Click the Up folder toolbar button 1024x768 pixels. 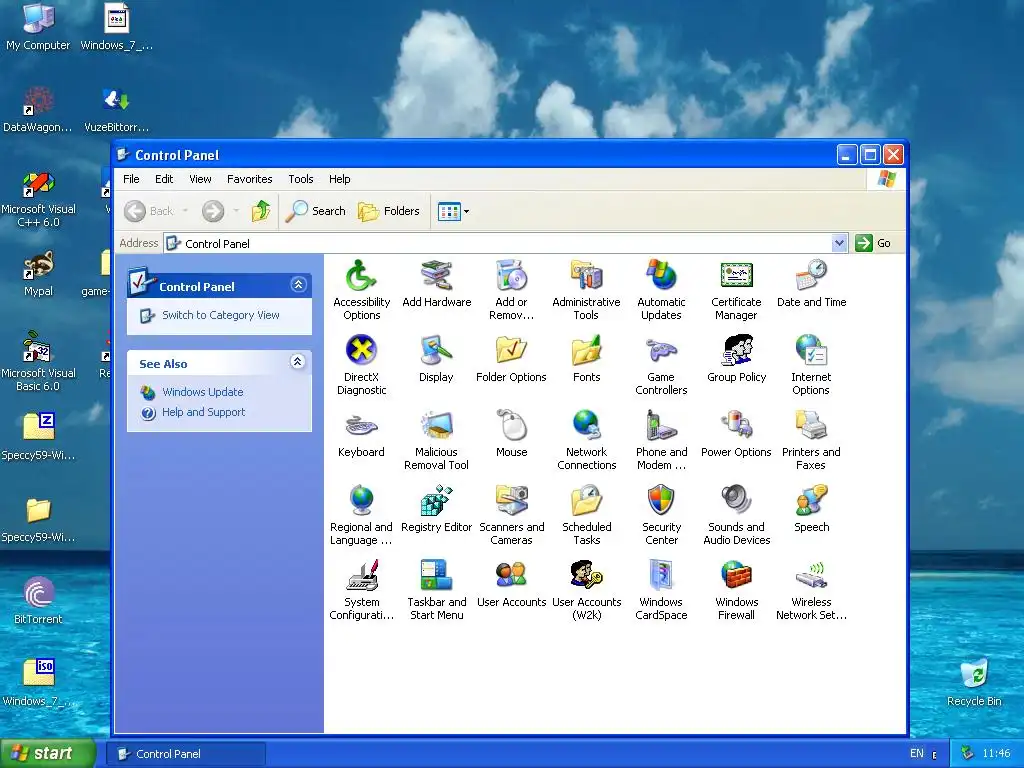261,211
